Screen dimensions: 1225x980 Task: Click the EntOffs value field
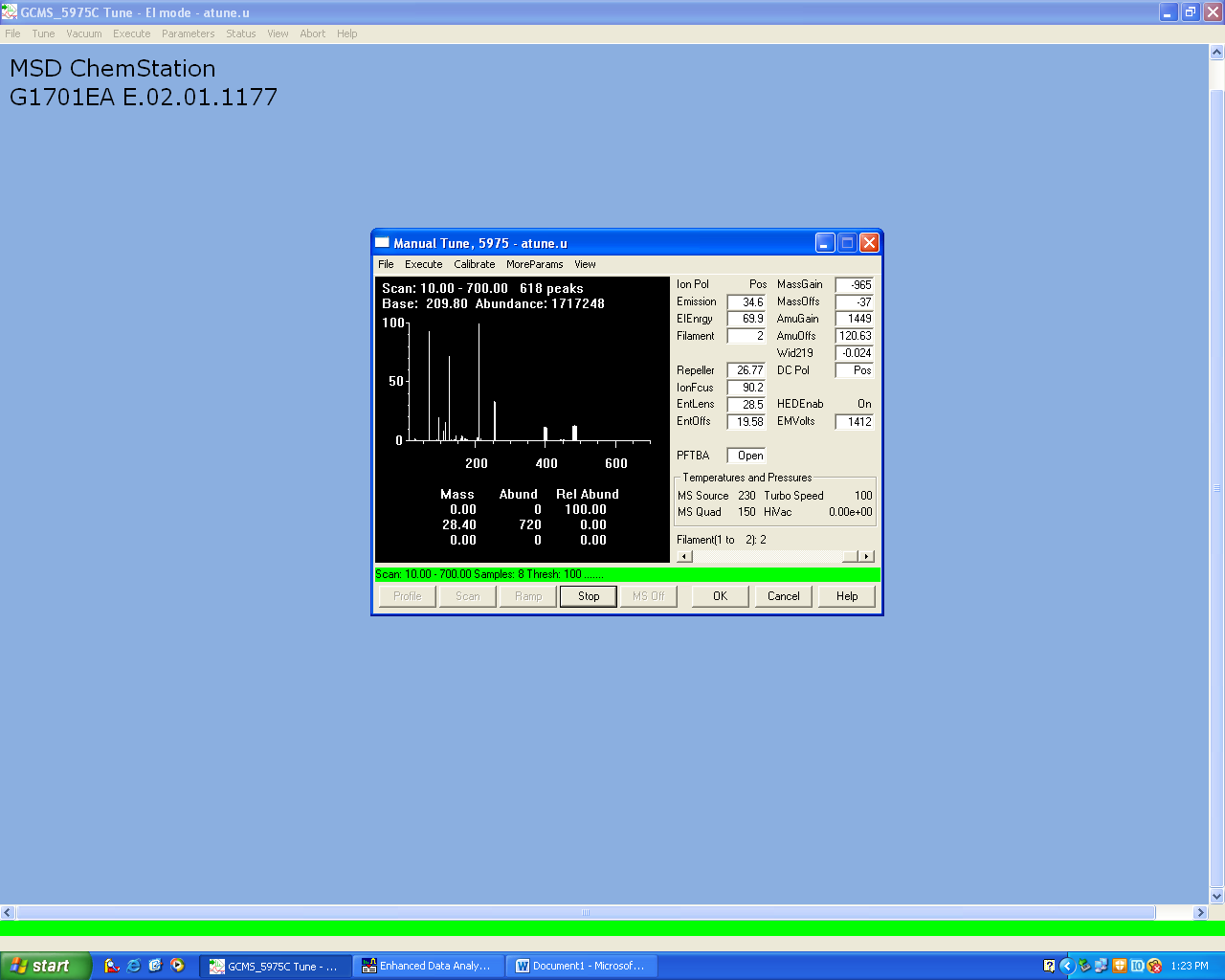coord(746,422)
